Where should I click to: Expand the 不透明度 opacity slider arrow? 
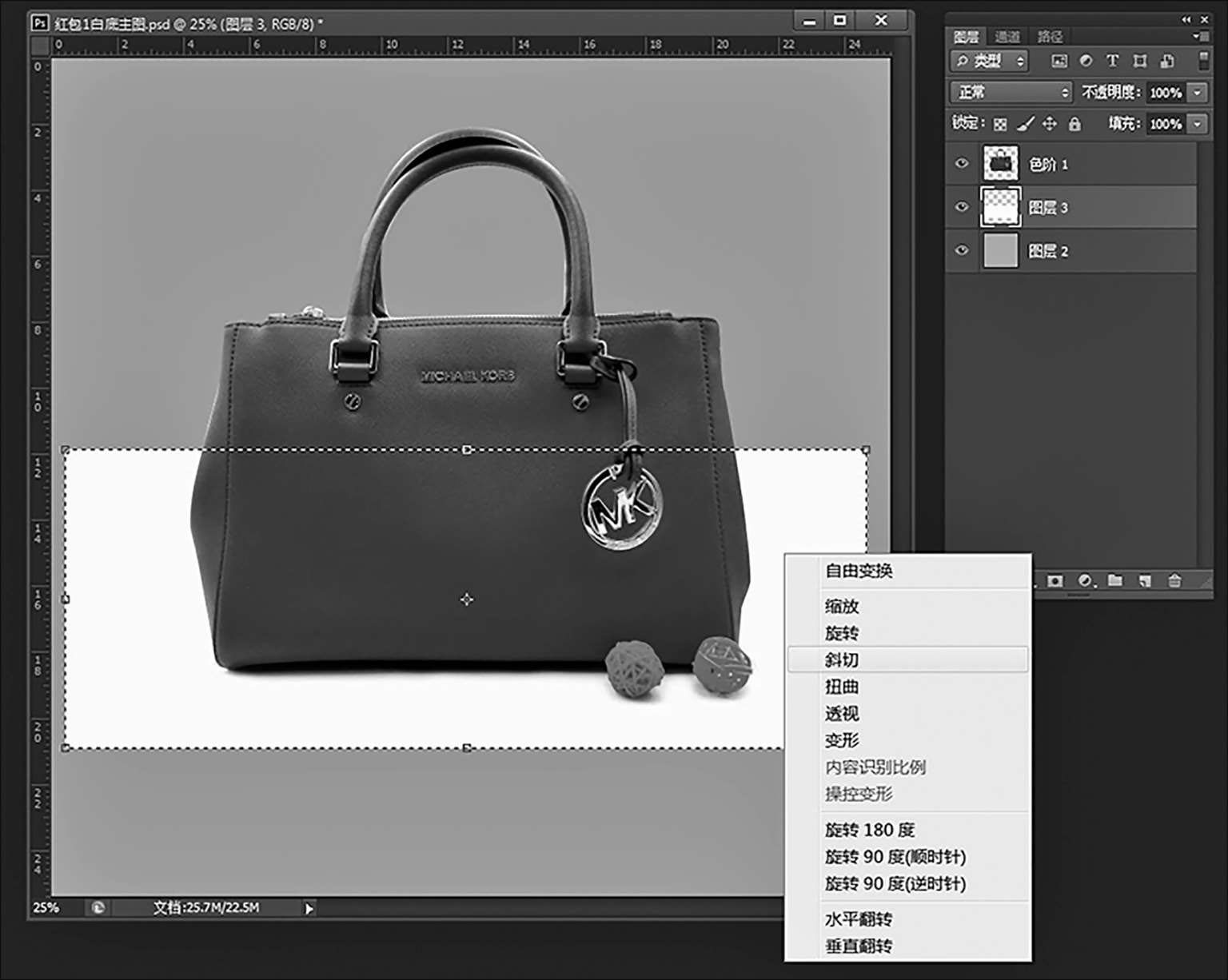pos(1197,93)
